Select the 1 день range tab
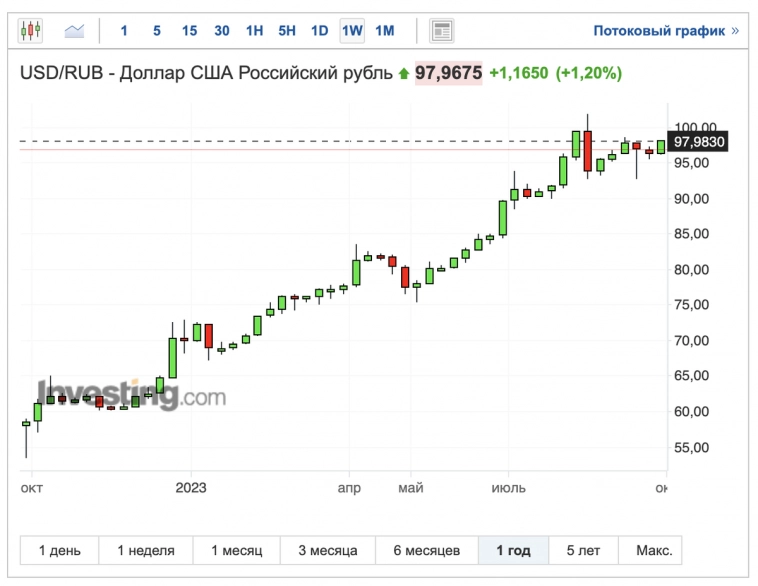Viewport: 758px width, 586px height. 60,550
